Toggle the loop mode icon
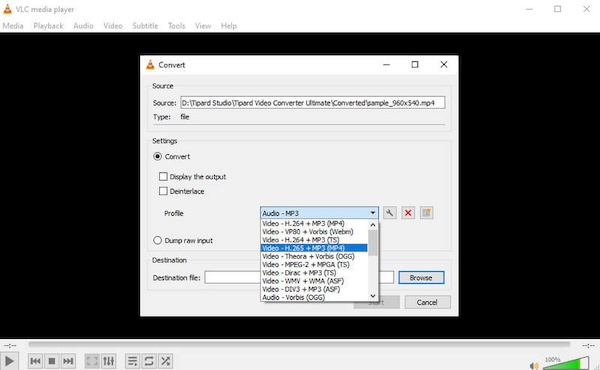600x370 pixels. pos(149,361)
